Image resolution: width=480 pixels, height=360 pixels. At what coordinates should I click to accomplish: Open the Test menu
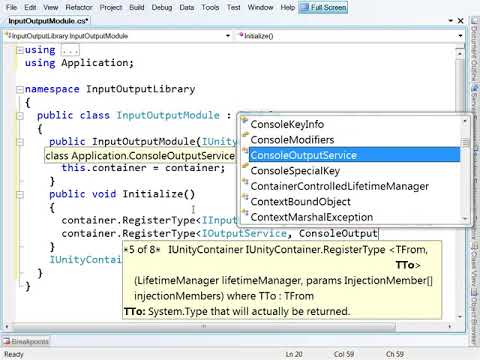coord(234,7)
